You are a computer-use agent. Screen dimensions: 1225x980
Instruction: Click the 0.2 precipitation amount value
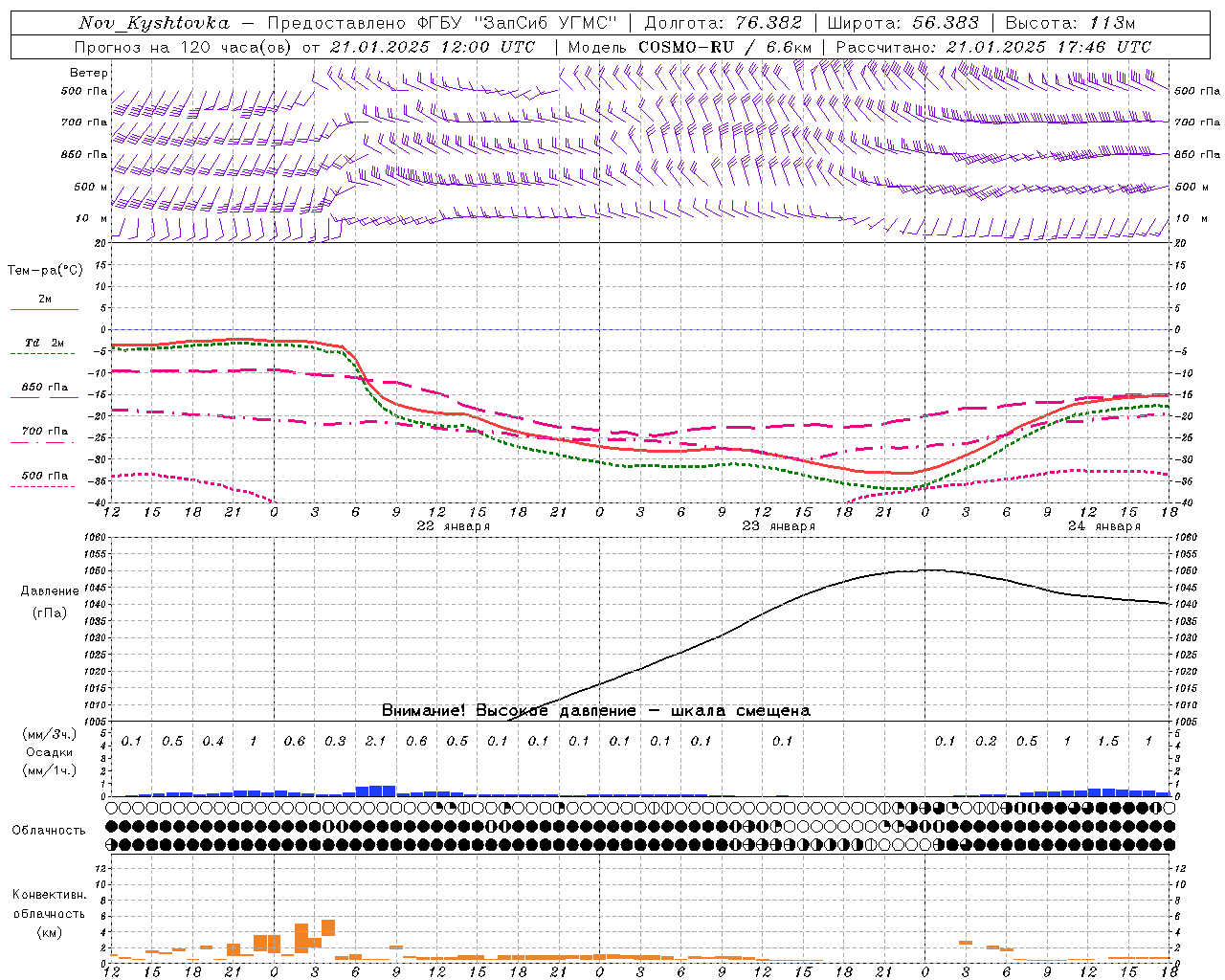tap(986, 741)
